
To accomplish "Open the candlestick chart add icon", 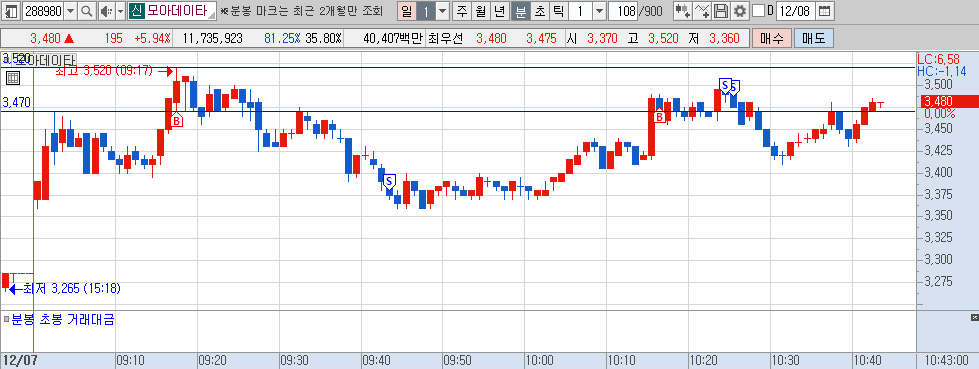I will (684, 11).
